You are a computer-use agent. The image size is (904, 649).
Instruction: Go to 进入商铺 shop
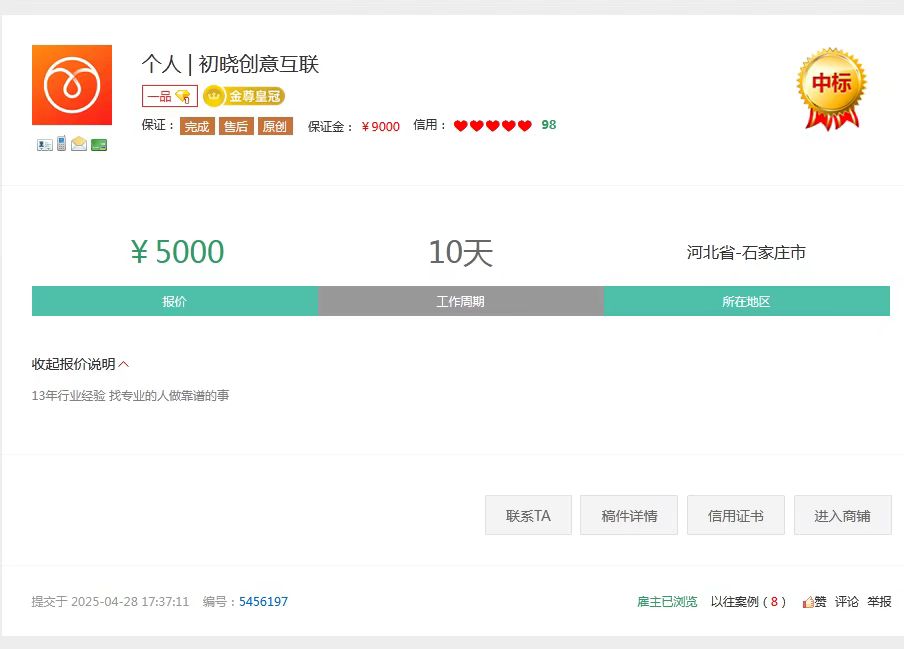(842, 515)
